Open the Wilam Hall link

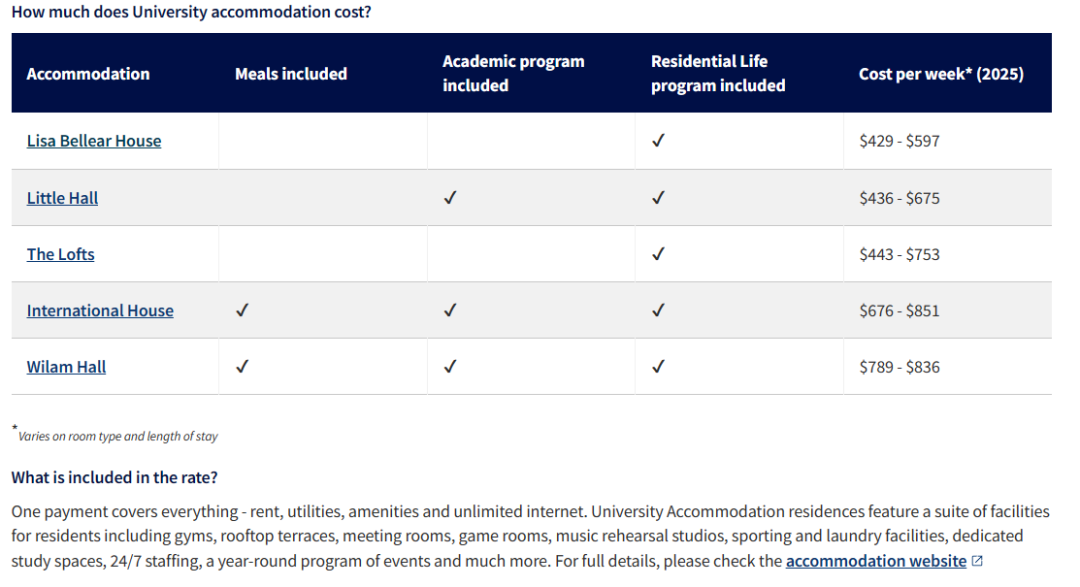(66, 367)
